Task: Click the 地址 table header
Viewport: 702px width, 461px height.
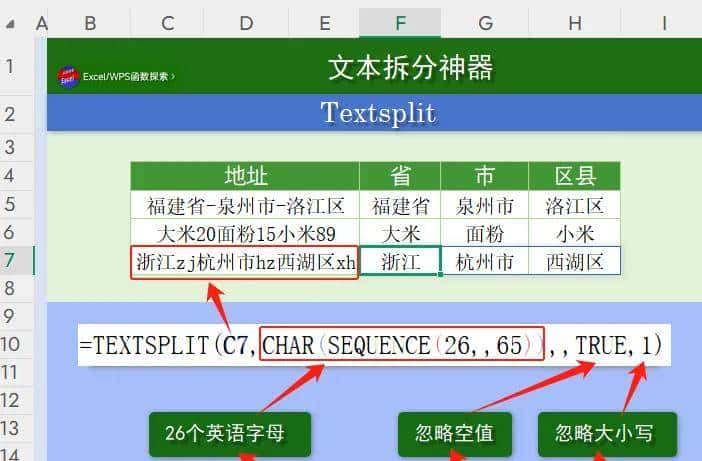Action: [245, 176]
